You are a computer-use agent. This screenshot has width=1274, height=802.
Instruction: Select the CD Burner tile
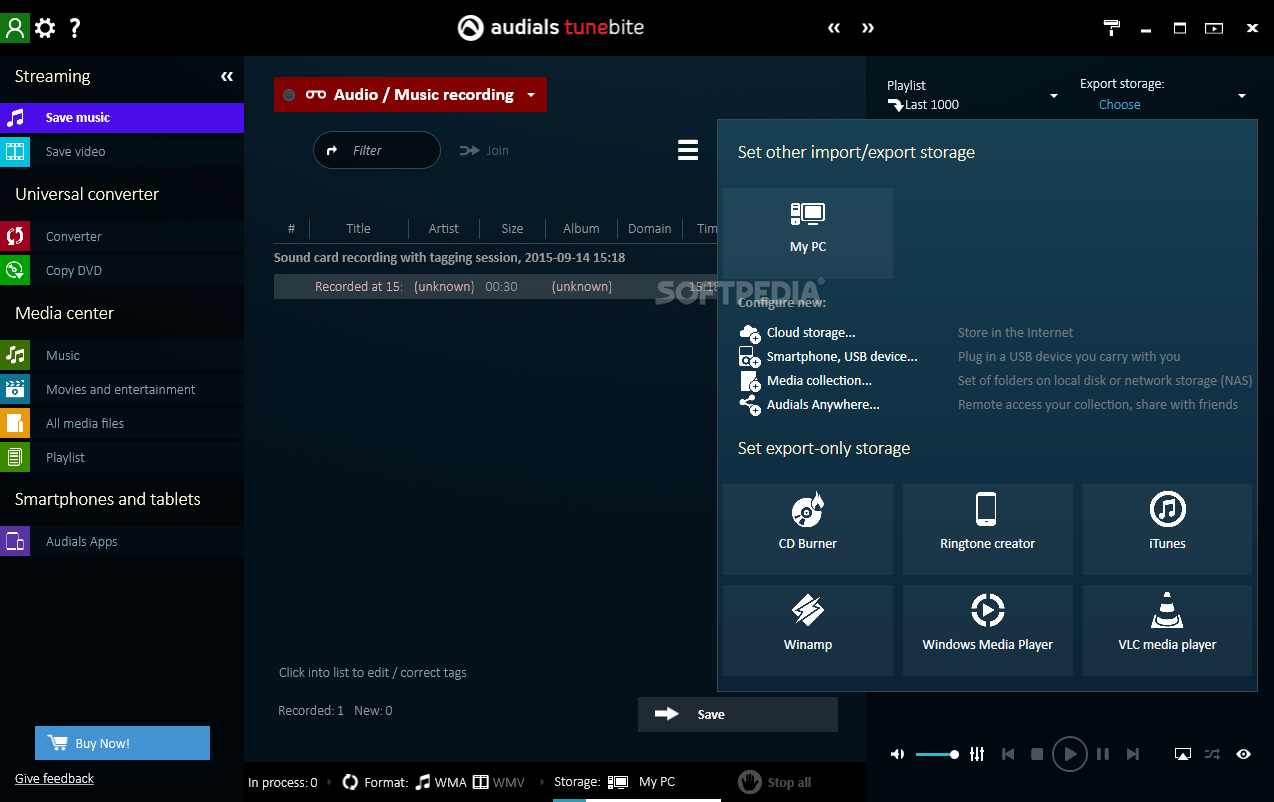tap(808, 529)
